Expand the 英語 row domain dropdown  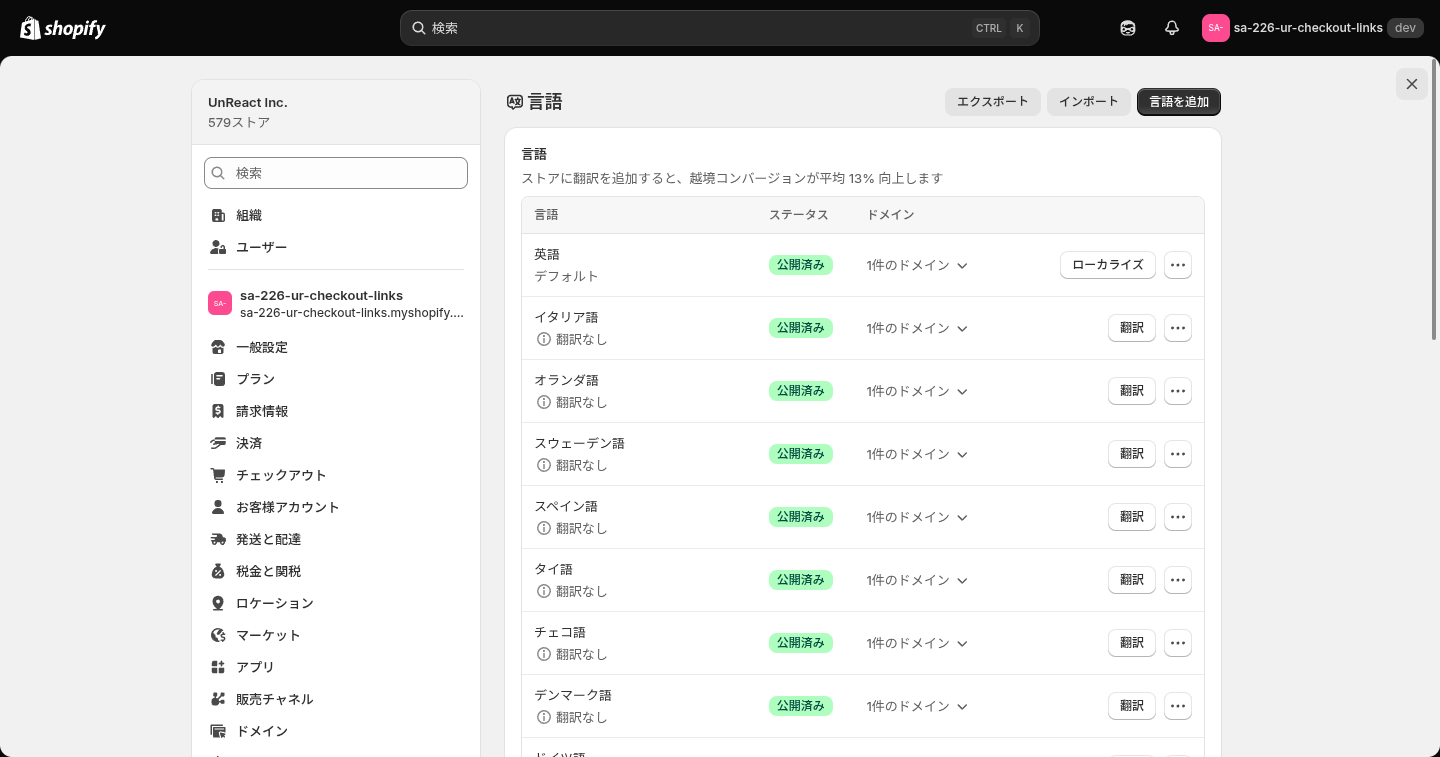point(917,265)
